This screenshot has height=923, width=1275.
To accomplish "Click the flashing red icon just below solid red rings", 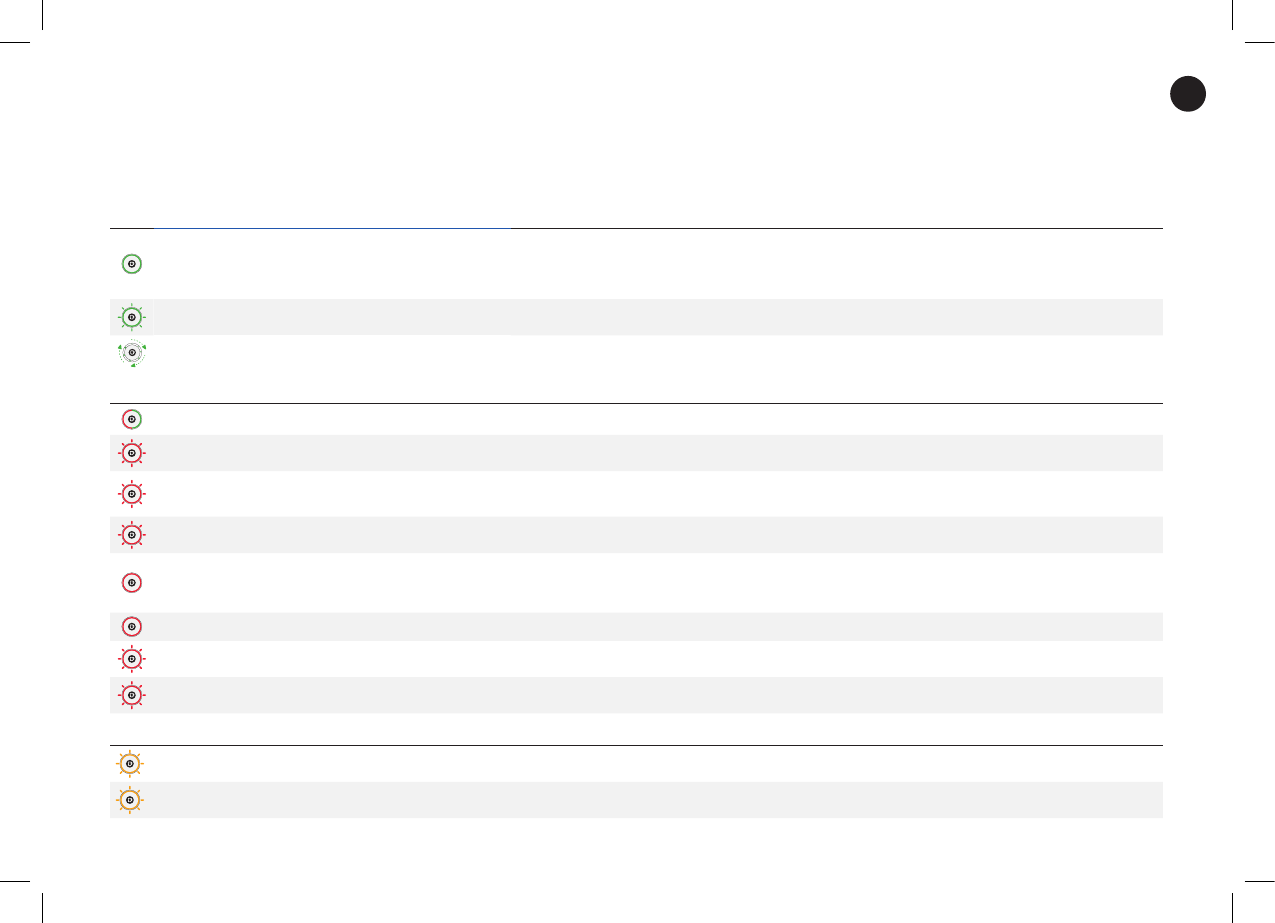I will 131,659.
